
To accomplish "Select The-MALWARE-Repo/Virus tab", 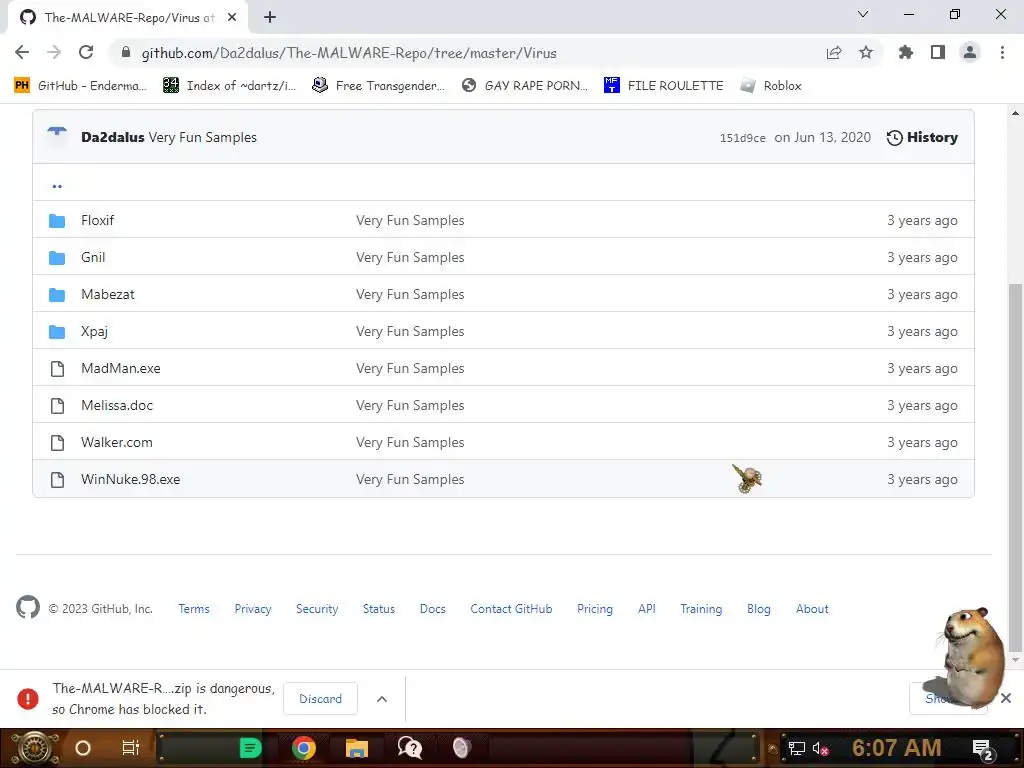I will [127, 18].
